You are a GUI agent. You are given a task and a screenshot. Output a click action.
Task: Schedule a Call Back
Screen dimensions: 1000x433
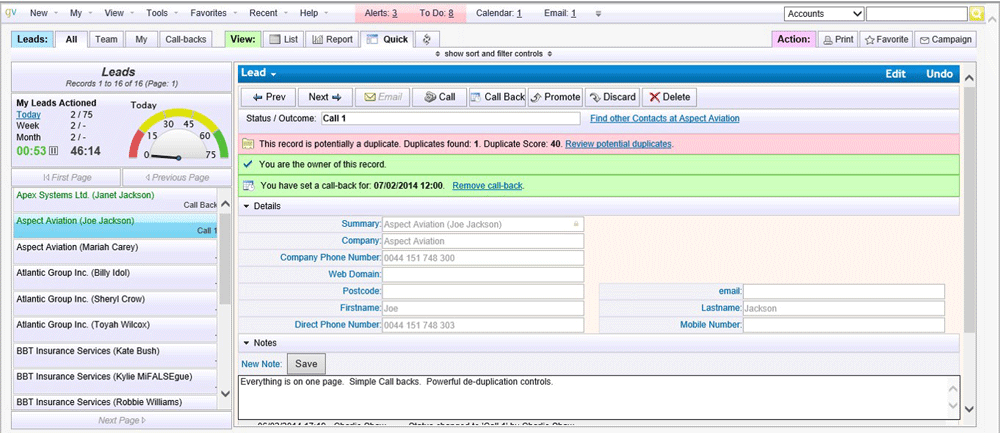click(497, 97)
